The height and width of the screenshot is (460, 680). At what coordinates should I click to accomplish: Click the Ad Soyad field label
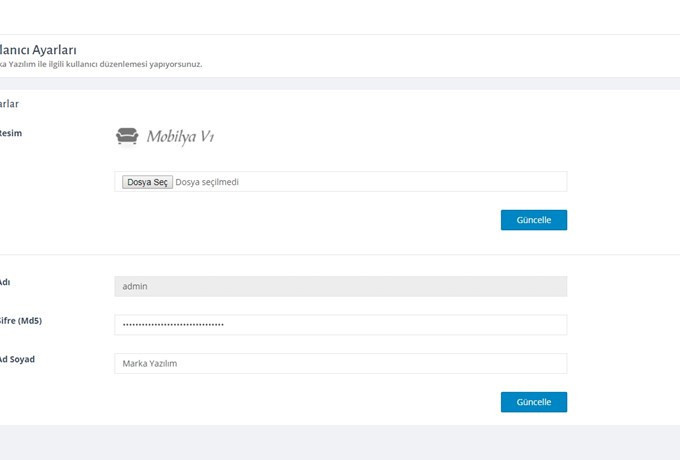pyautogui.click(x=17, y=359)
